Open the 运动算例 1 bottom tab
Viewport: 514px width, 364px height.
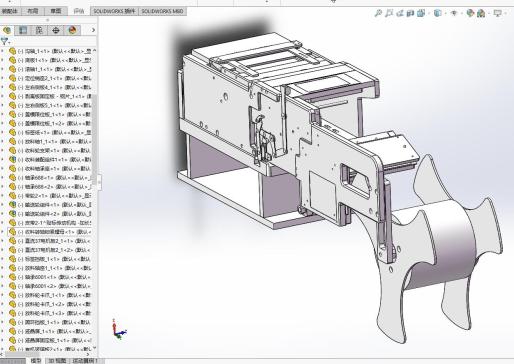[85, 361]
